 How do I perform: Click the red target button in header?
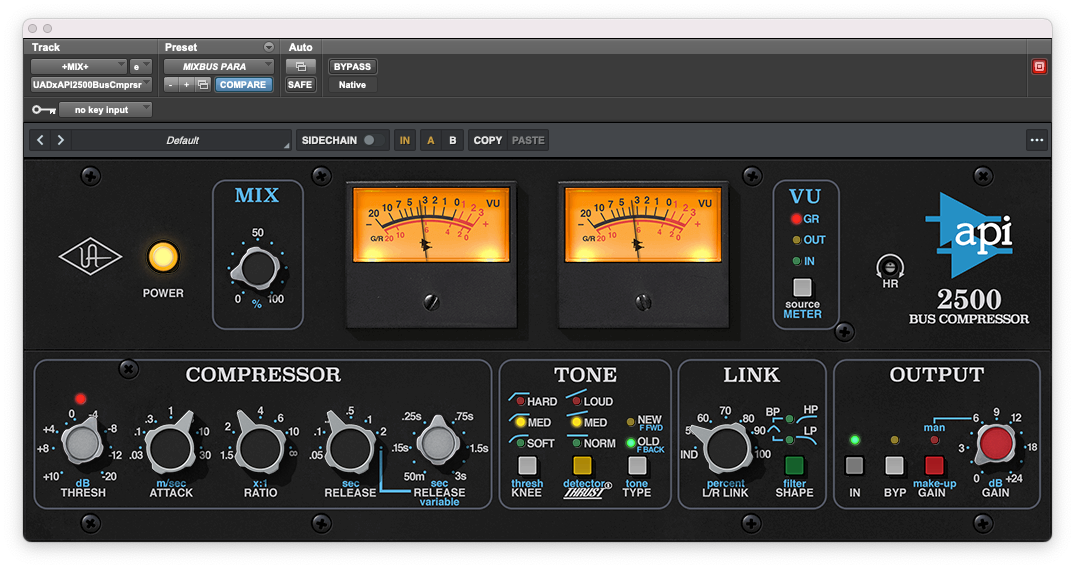click(1039, 66)
